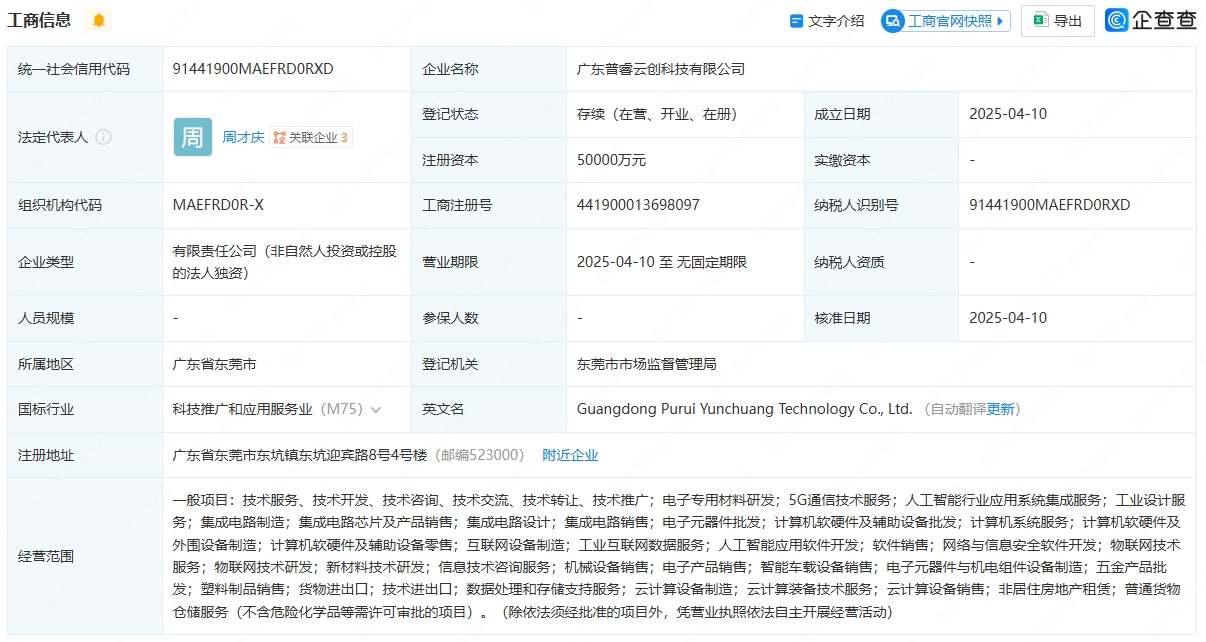
Task: Select credit code 91441900MAEFRD0RXD in first row
Action: [253, 69]
